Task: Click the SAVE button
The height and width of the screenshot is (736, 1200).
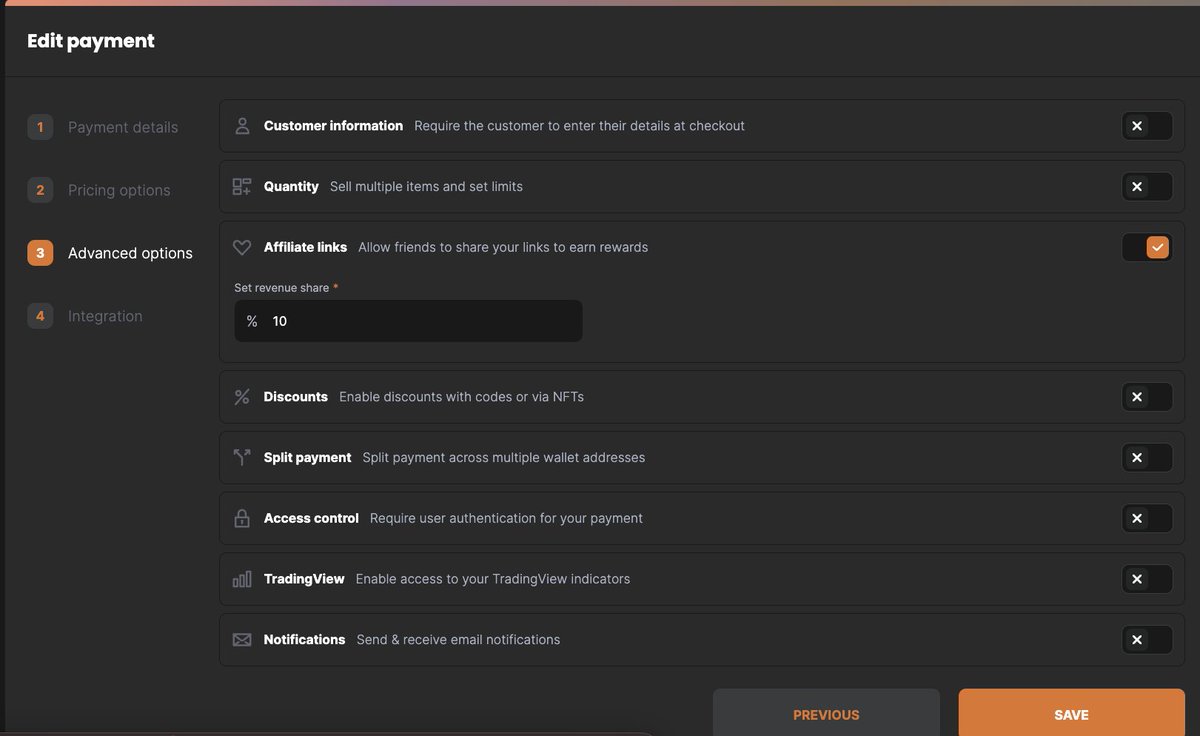Action: click(1071, 714)
